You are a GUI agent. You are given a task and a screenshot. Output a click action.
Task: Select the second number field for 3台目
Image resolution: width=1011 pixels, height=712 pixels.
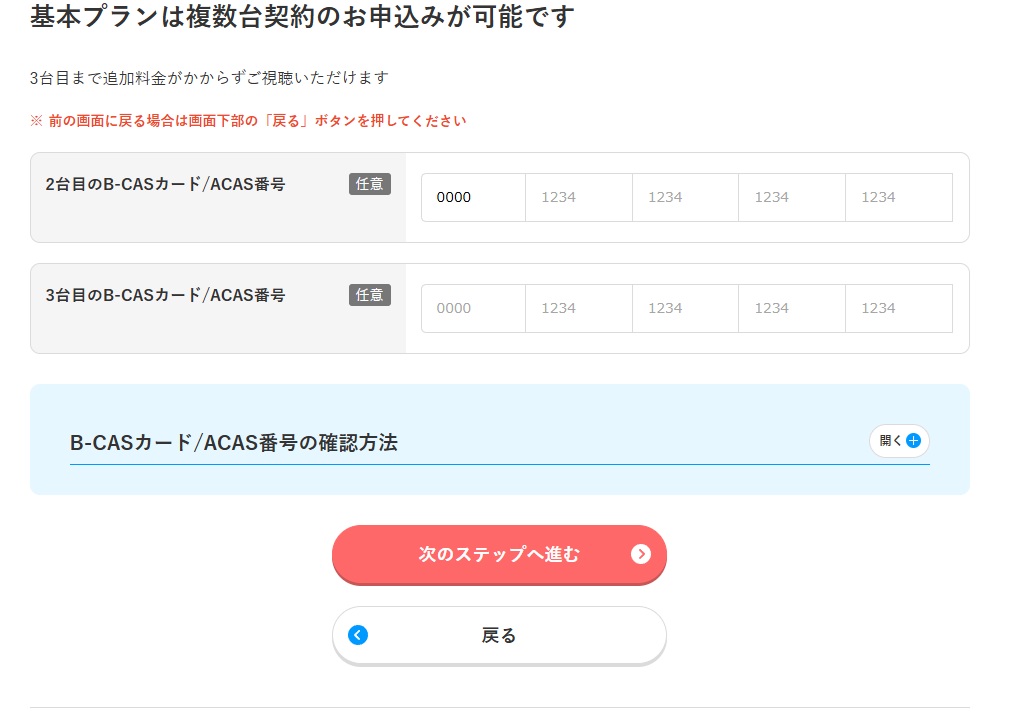pos(579,309)
